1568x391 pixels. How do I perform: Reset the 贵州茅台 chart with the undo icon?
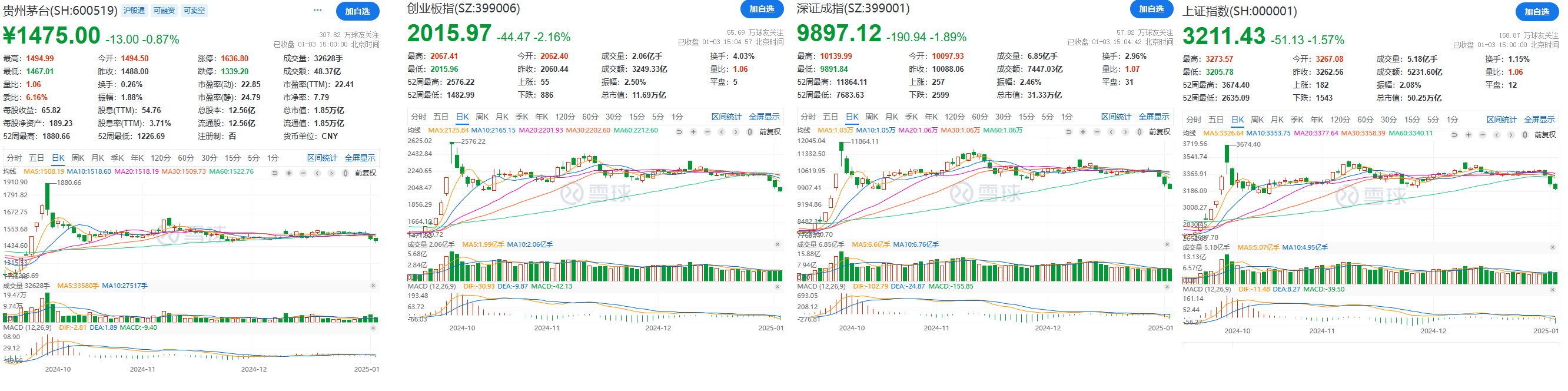(274, 173)
